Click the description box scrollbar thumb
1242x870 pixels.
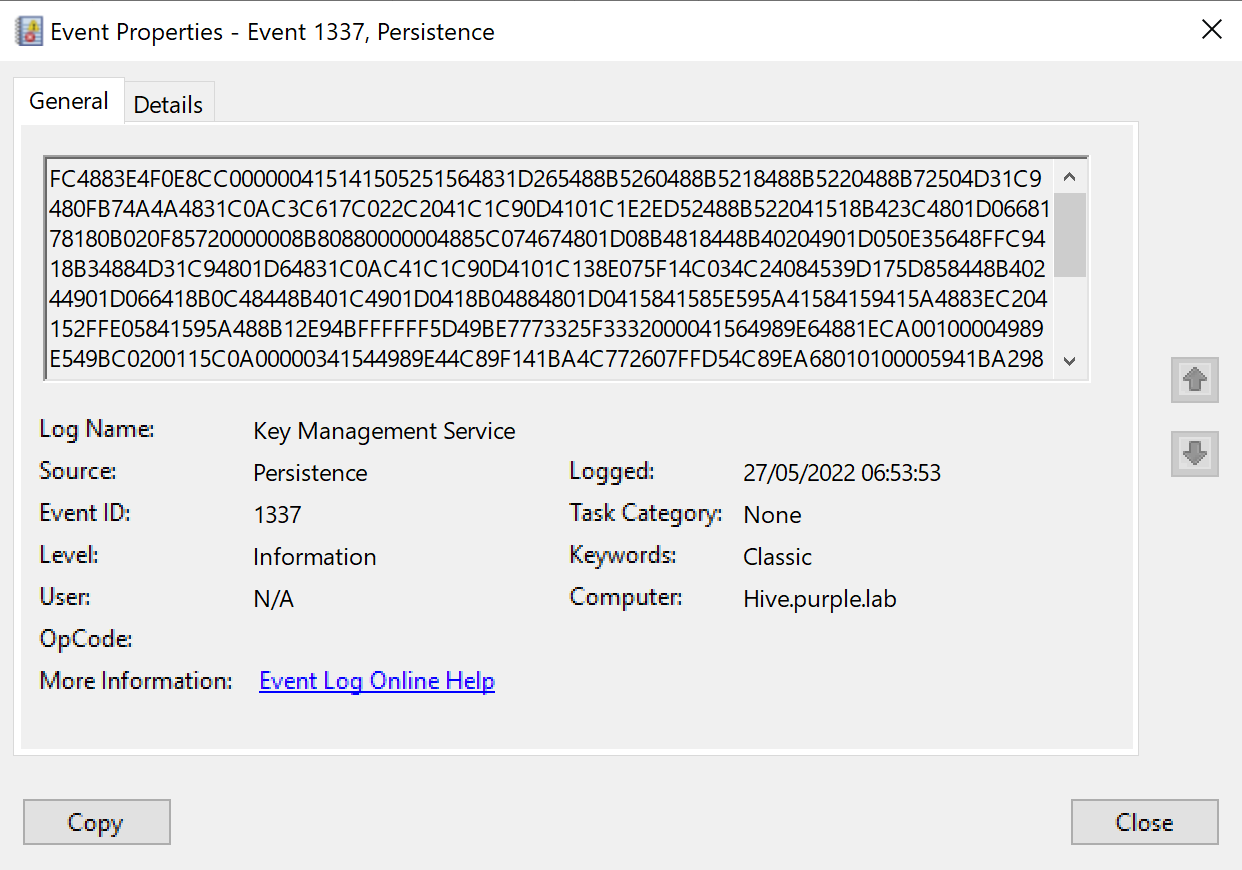[1069, 235]
